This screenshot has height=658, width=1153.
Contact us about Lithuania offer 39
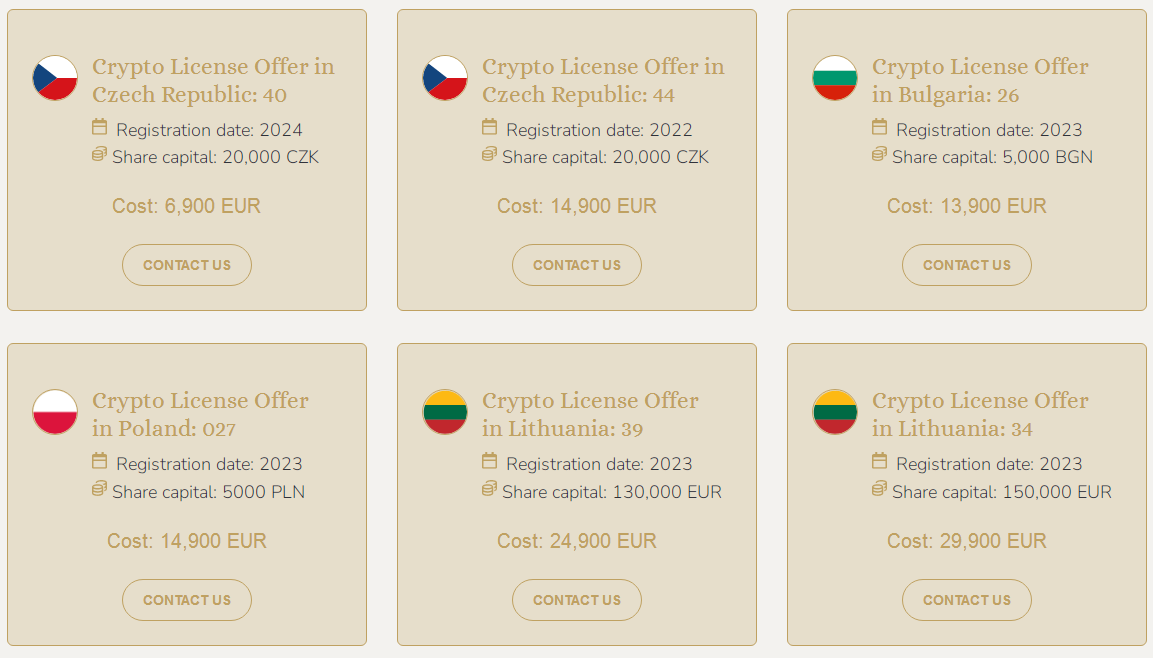click(576, 600)
